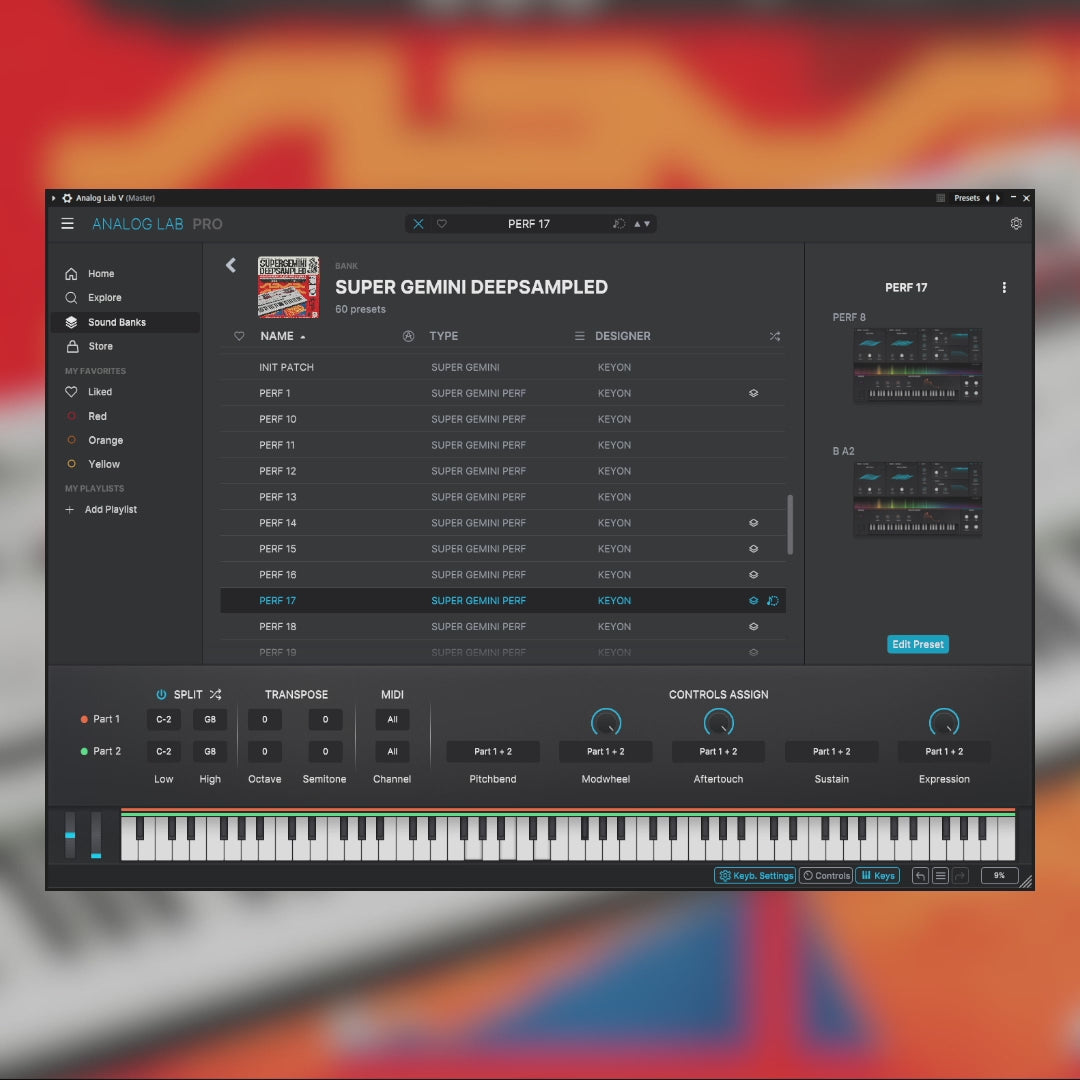Open the Explore section in sidebar

[x=104, y=298]
